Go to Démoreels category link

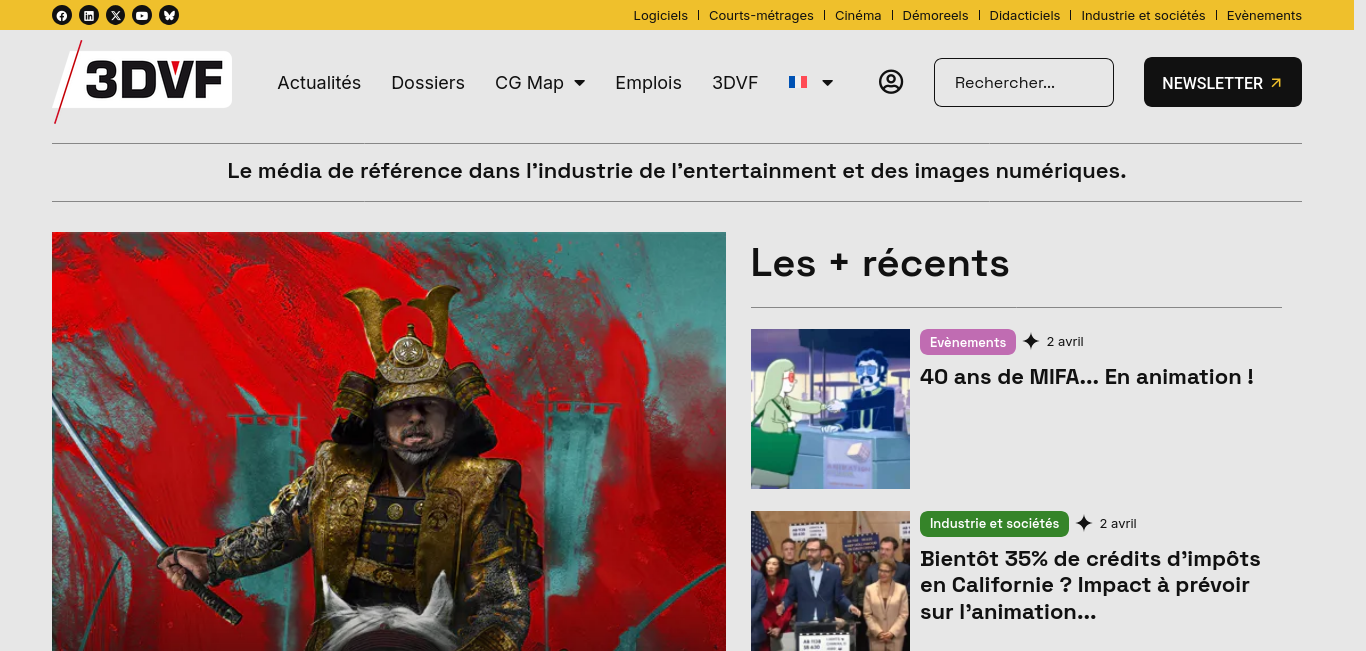(935, 15)
